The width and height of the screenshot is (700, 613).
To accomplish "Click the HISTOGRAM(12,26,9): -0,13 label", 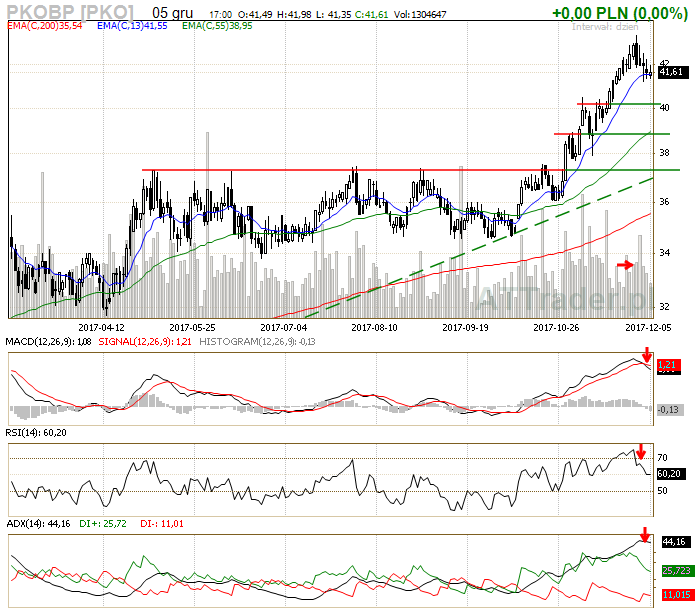I will pos(257,342).
